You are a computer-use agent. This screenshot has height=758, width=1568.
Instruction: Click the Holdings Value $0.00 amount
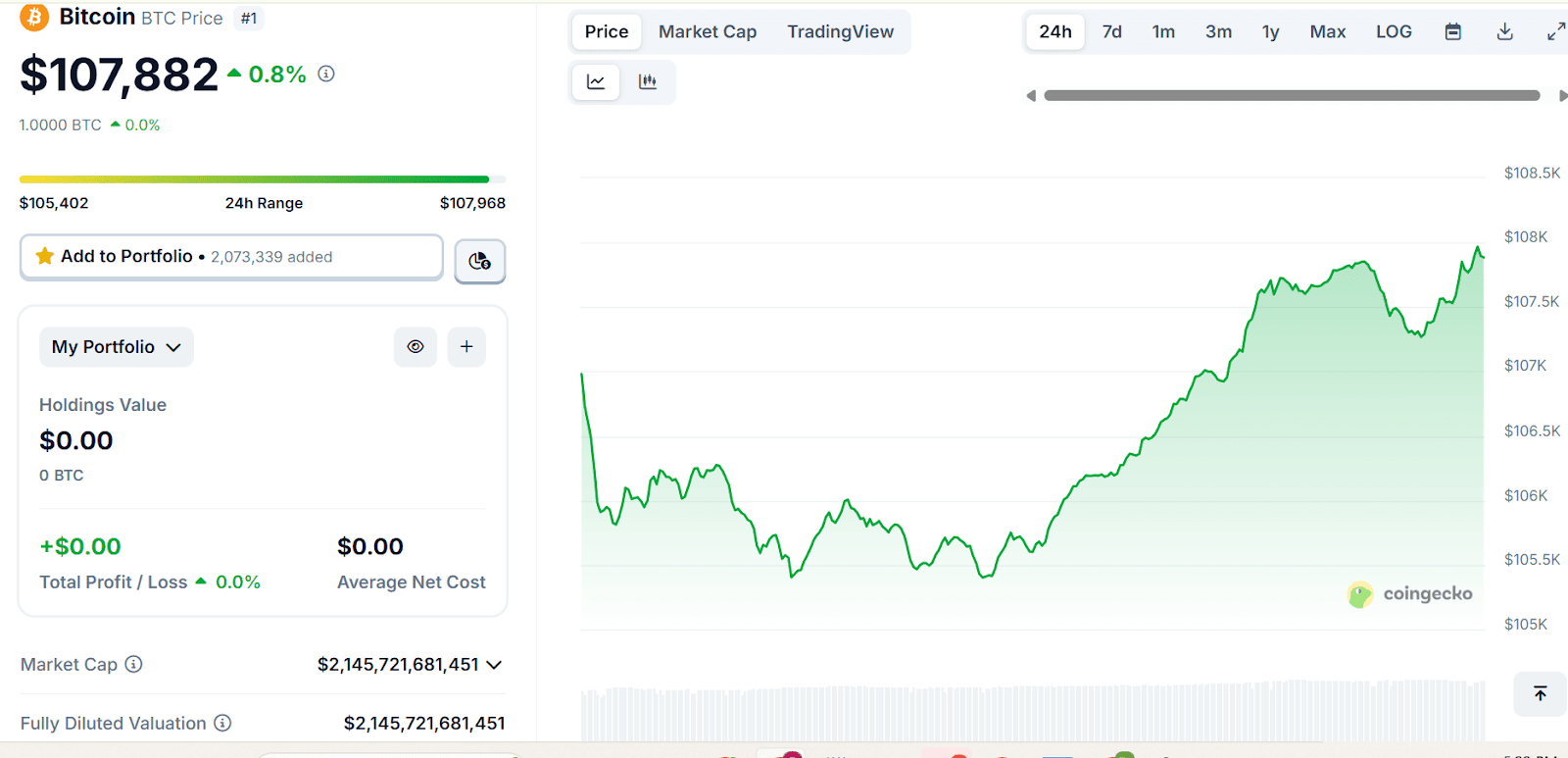click(x=76, y=440)
